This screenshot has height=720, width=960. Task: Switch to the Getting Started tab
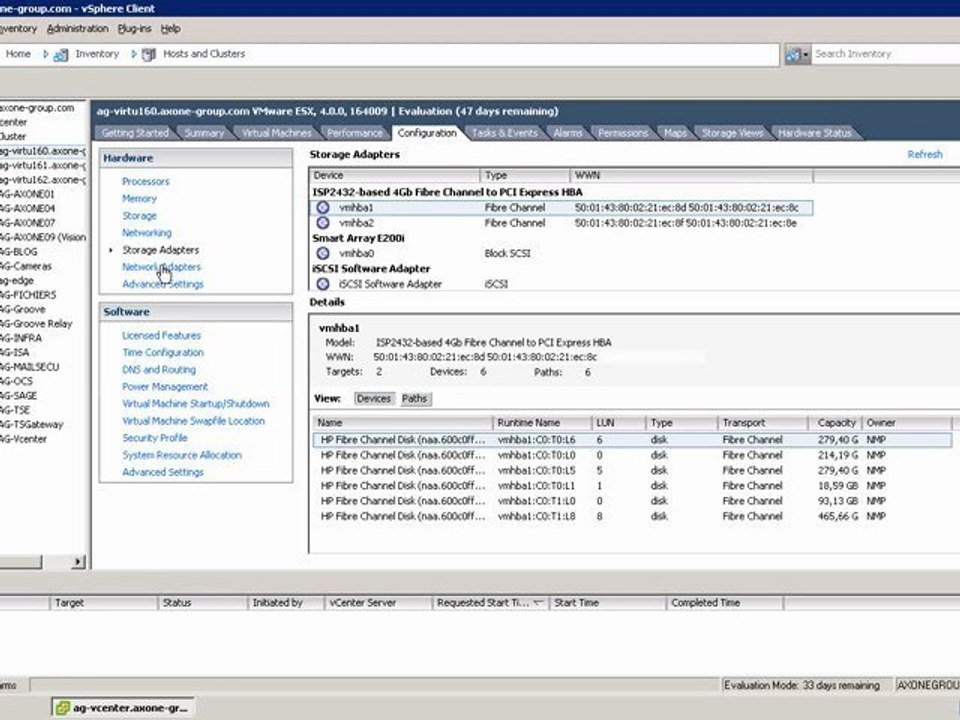135,133
